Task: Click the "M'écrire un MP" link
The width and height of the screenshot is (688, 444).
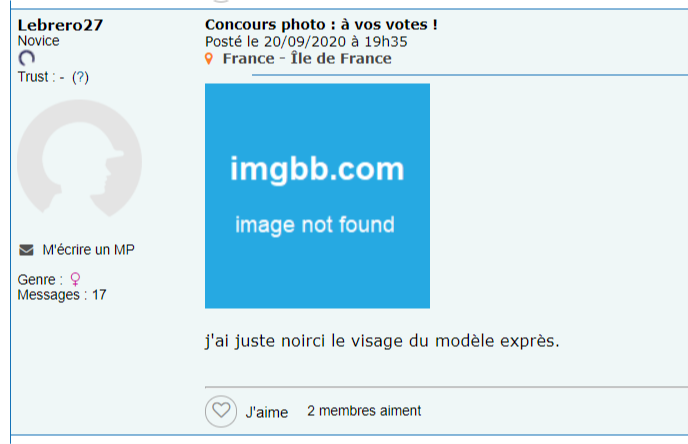Action: 88,250
